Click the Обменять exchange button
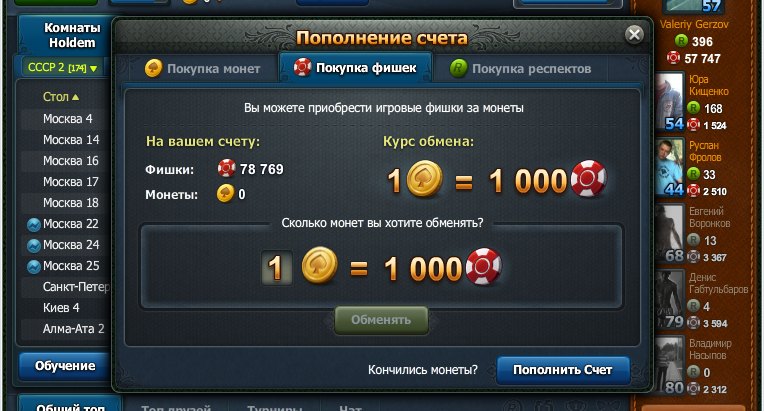This screenshot has height=411, width=764. [x=381, y=320]
